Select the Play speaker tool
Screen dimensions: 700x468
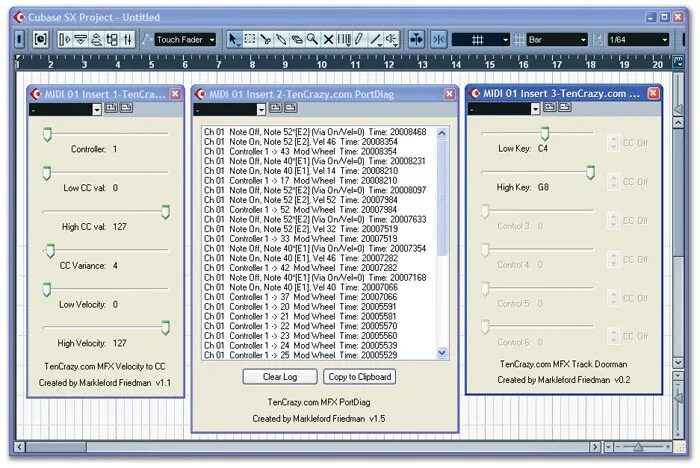coord(392,40)
